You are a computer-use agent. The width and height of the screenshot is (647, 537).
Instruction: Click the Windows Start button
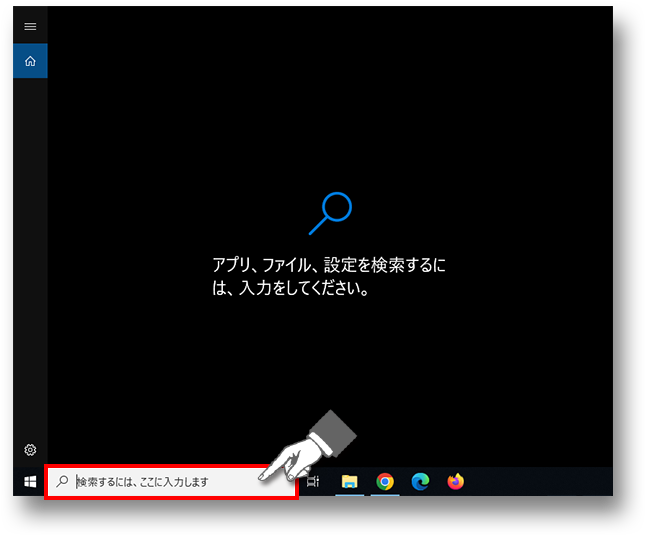[x=30, y=481]
